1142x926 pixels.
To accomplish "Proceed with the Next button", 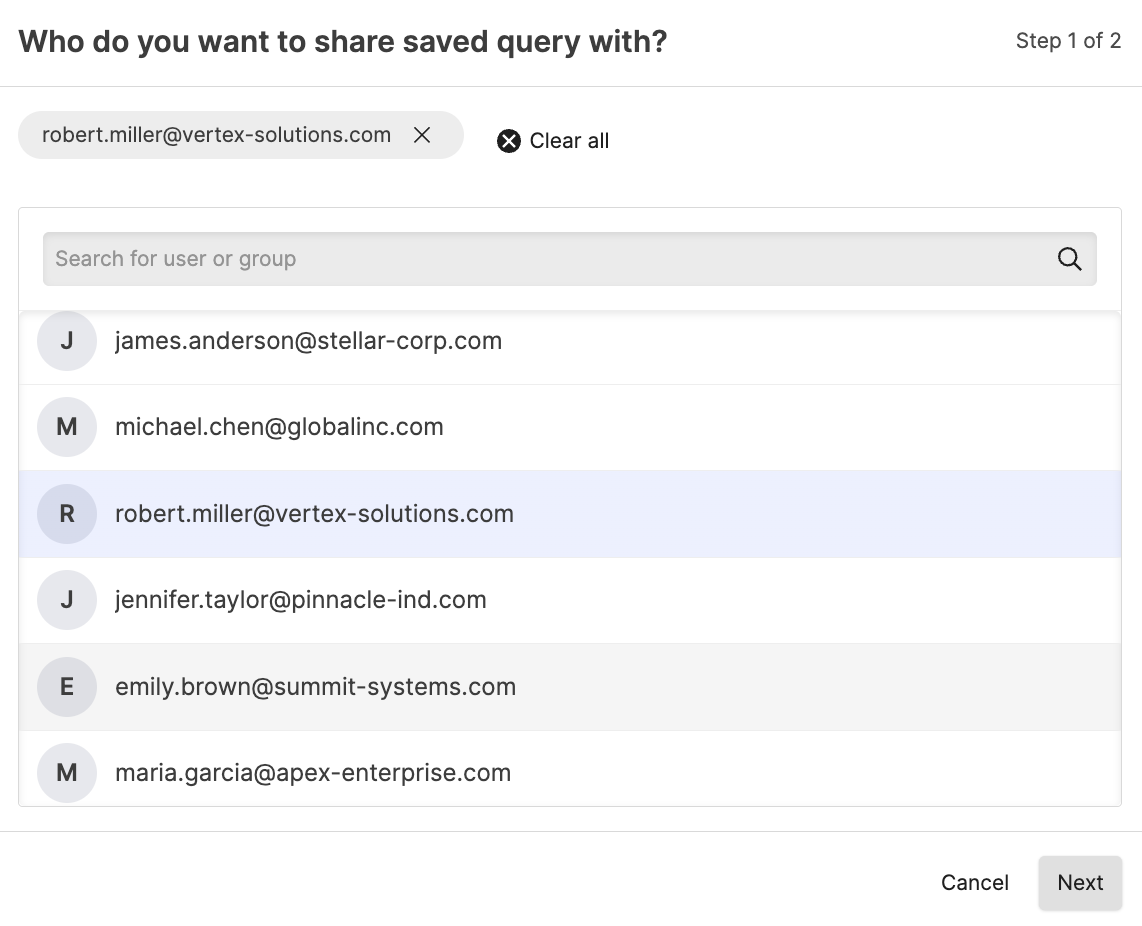I will pyautogui.click(x=1080, y=883).
